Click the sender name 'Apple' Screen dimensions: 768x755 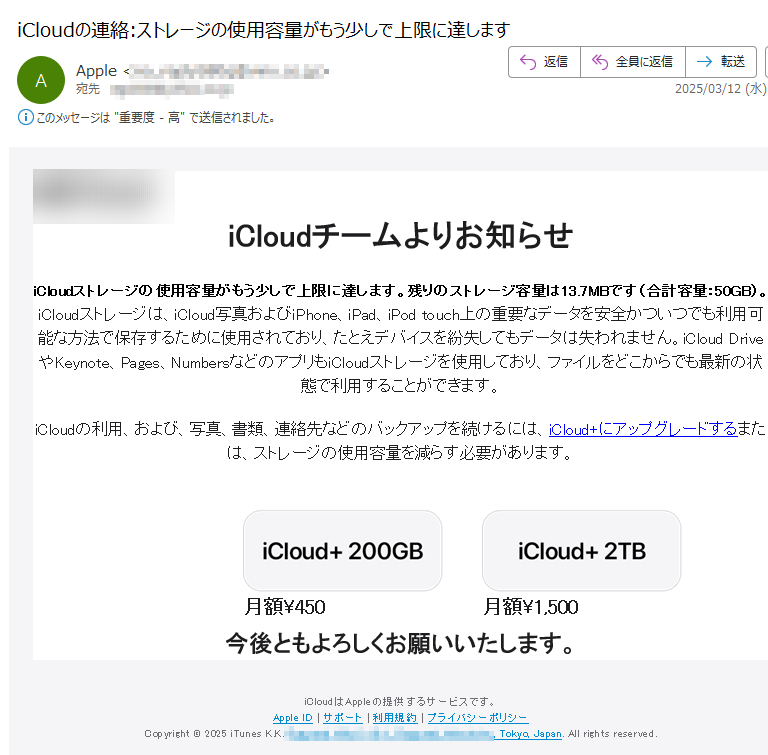coord(96,71)
